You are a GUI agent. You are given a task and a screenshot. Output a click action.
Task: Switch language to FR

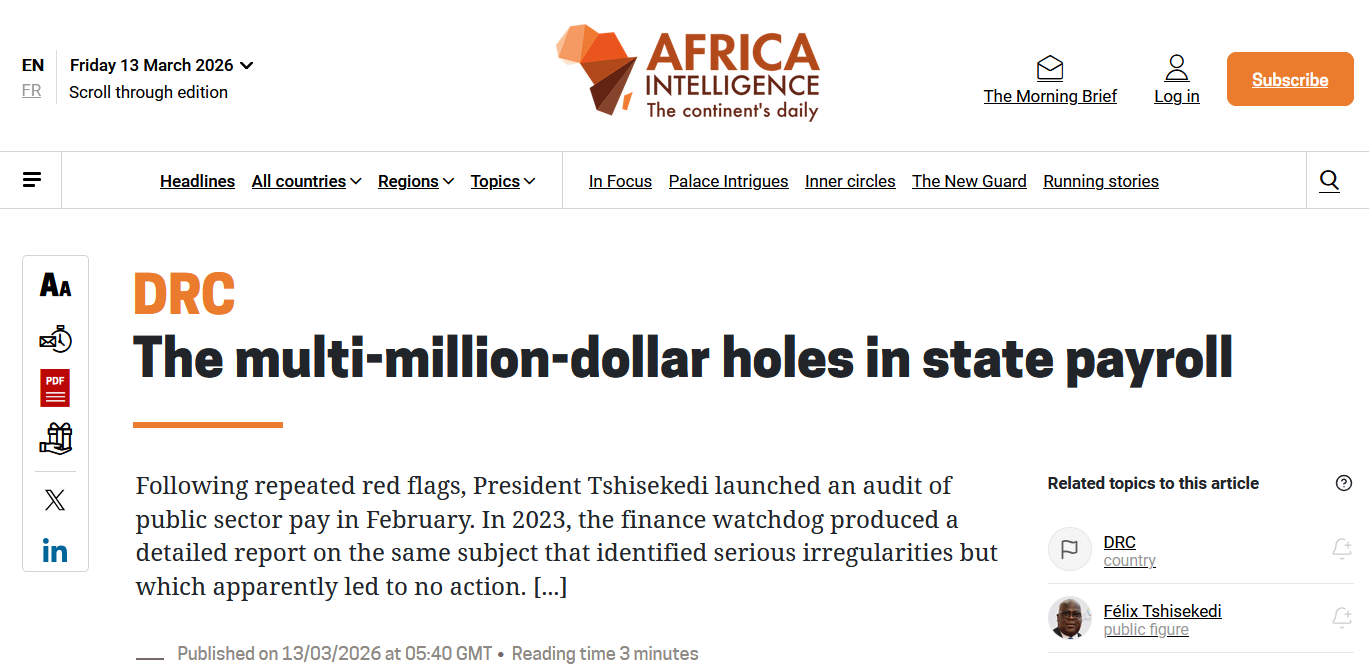32,91
